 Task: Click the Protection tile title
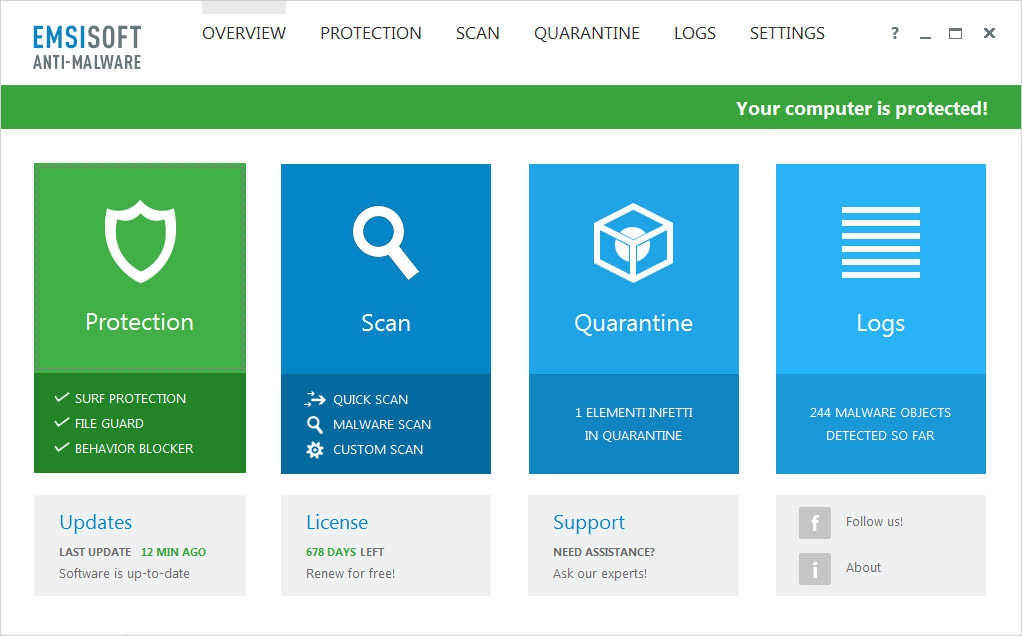point(139,322)
